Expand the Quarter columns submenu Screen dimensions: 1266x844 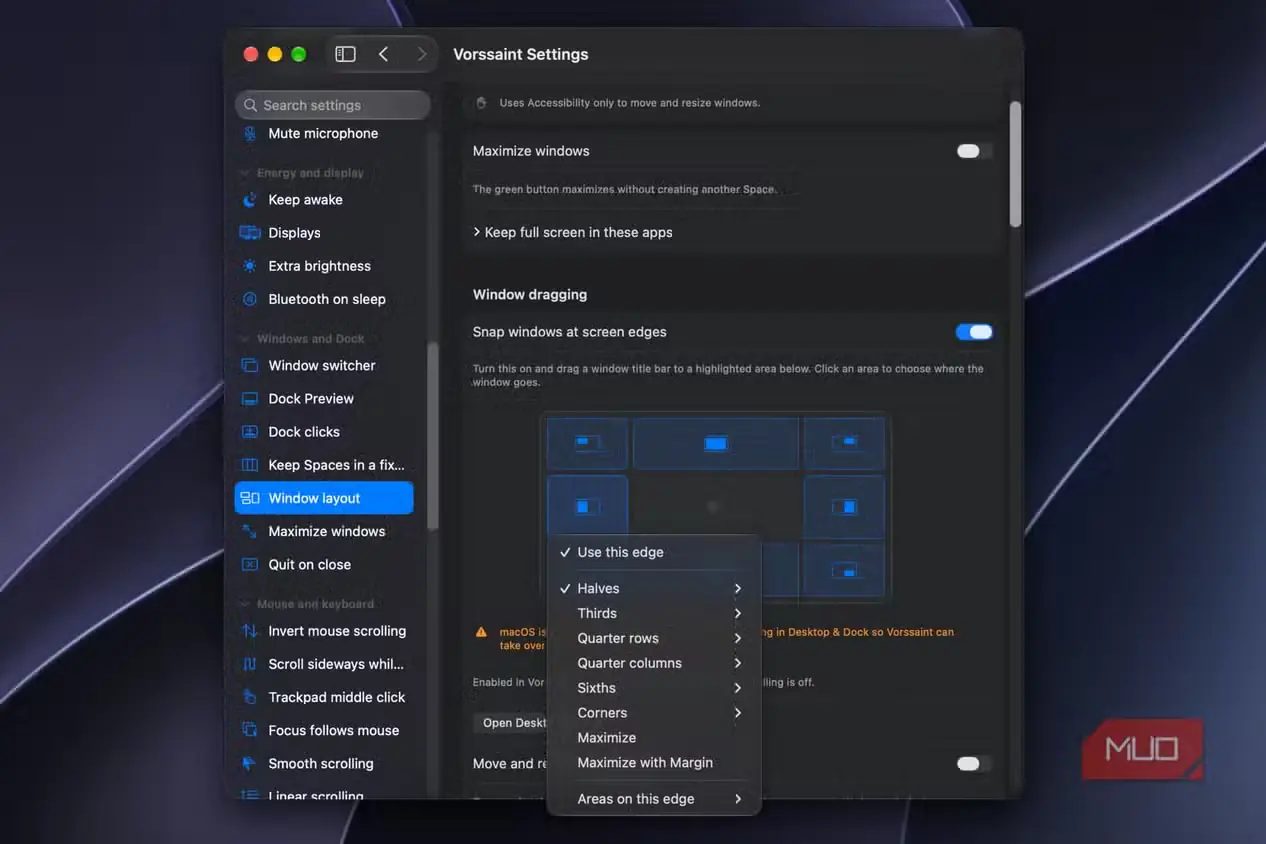(x=738, y=663)
